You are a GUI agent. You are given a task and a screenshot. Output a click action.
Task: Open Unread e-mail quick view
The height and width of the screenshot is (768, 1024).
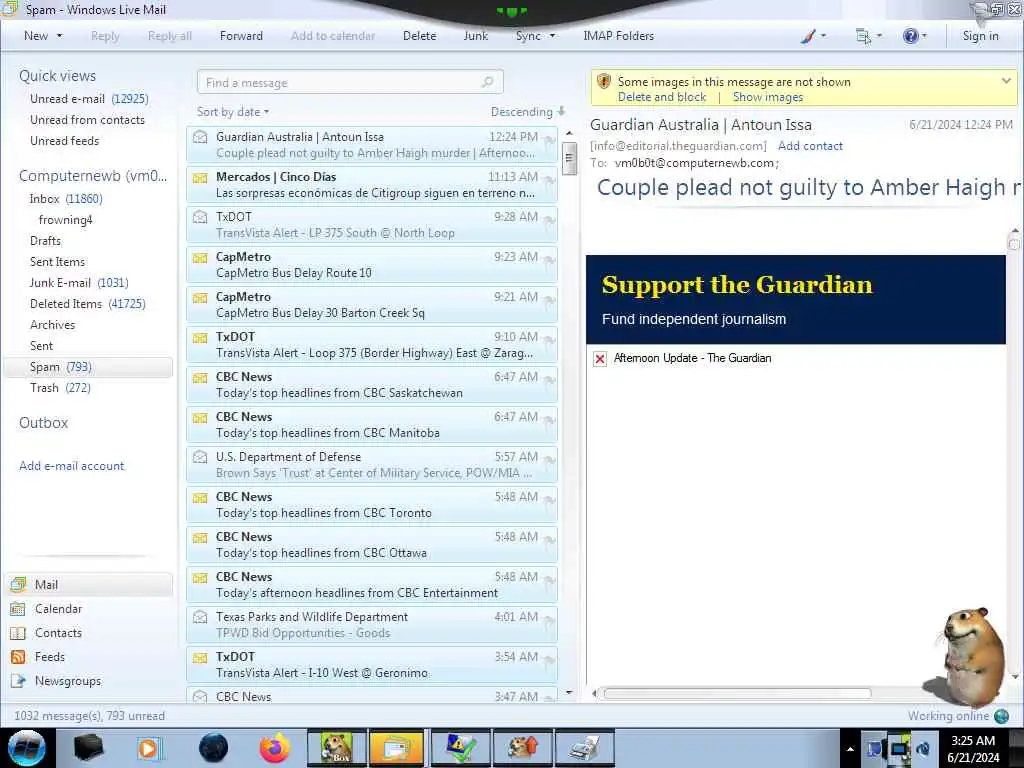point(89,99)
